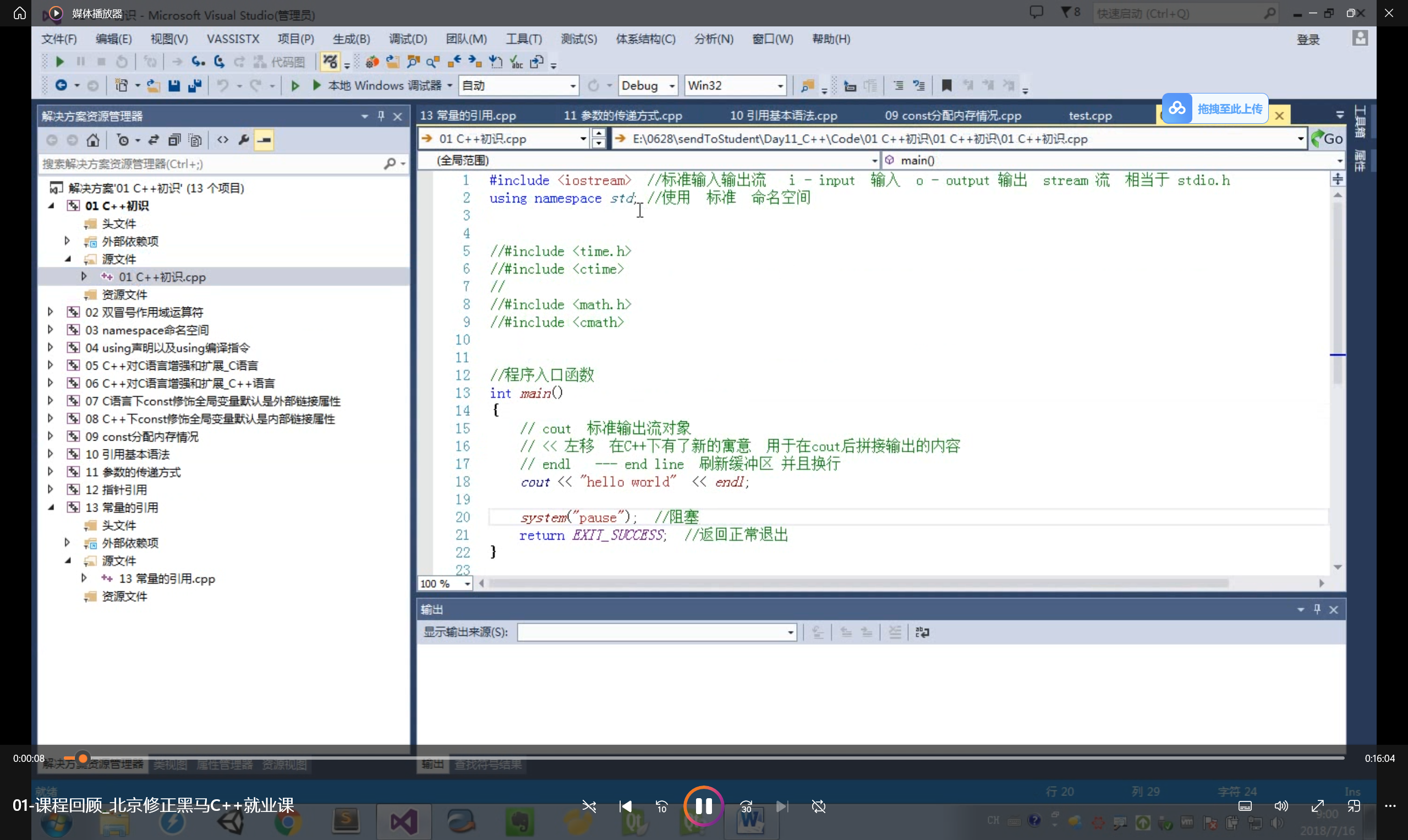Select 03 namespace命名空间 project

click(146, 330)
